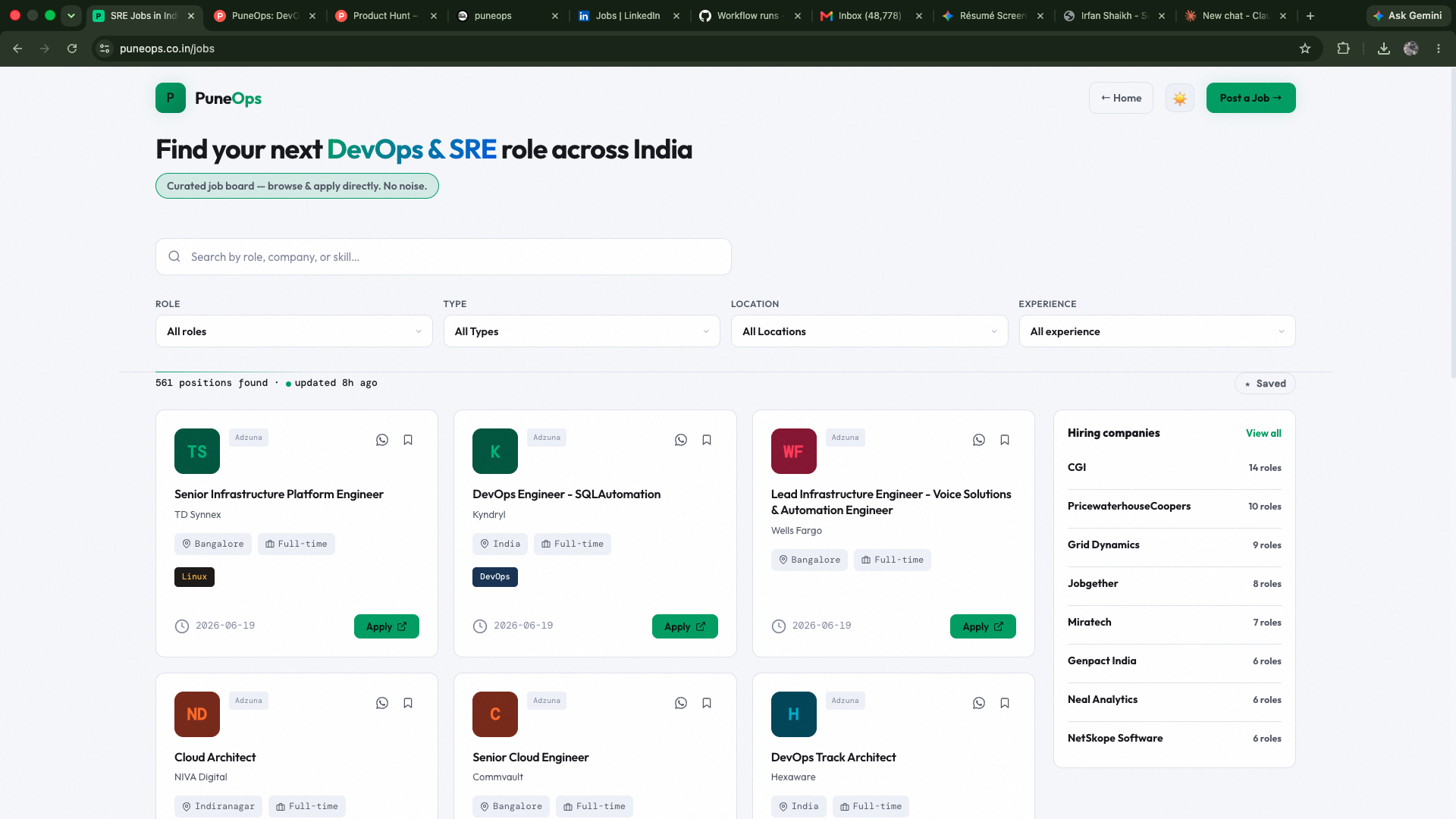1456x819 pixels.
Task: Open browser downloads panel
Action: [1384, 49]
